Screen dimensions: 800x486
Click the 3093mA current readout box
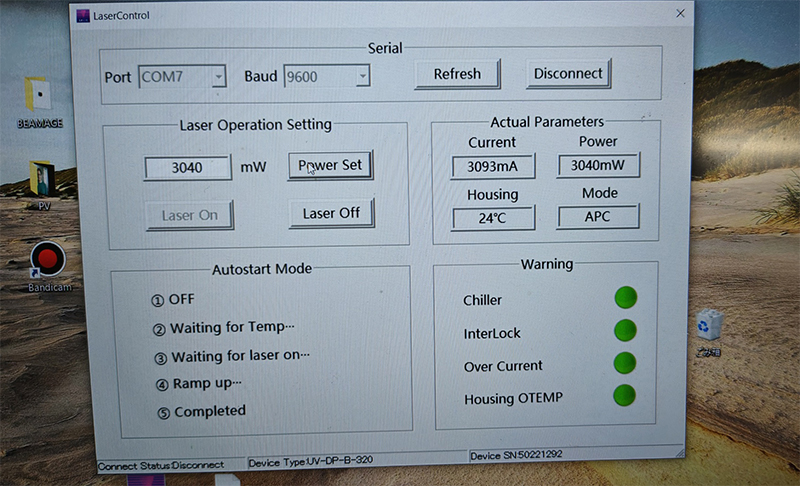click(x=492, y=166)
